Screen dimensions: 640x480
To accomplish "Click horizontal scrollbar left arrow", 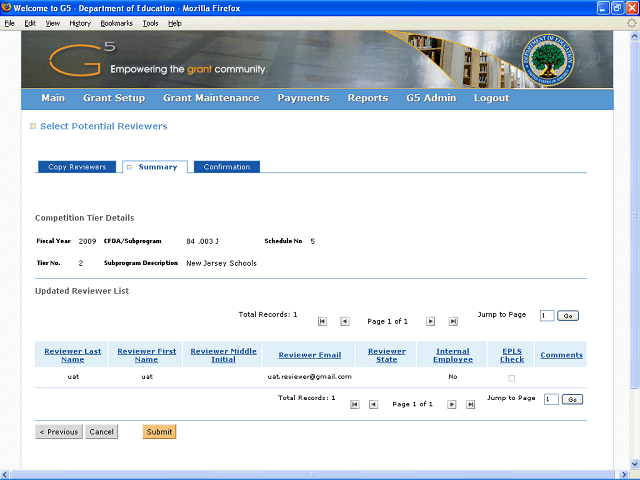I will click(5, 475).
